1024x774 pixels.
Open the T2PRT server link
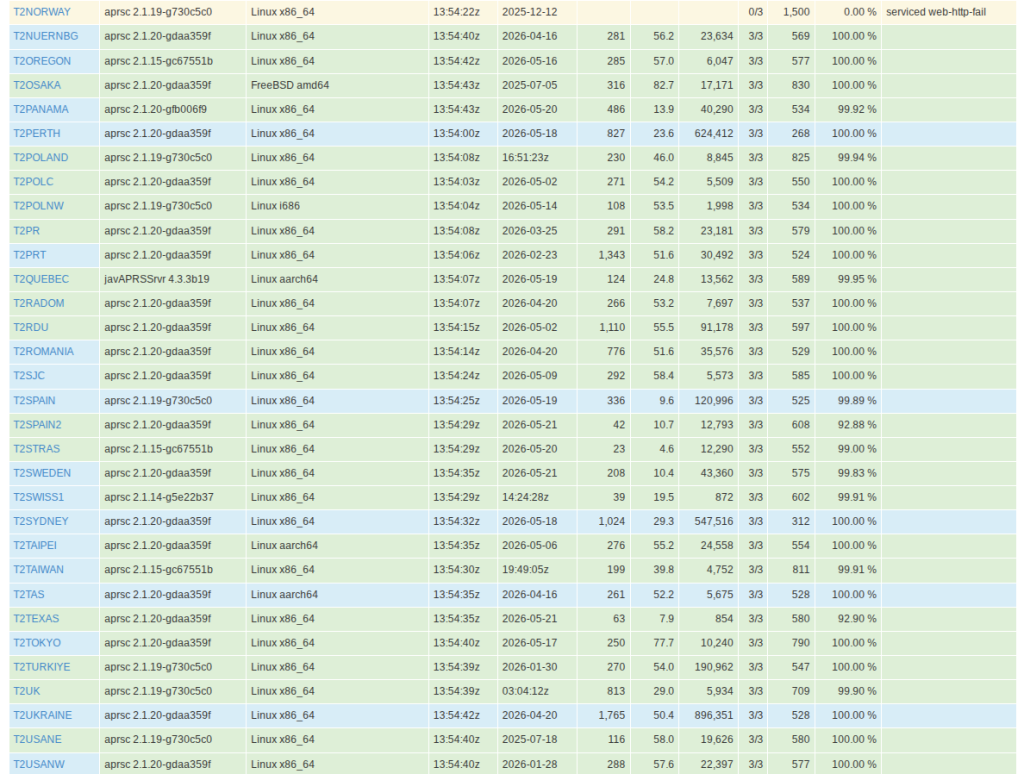[29, 255]
